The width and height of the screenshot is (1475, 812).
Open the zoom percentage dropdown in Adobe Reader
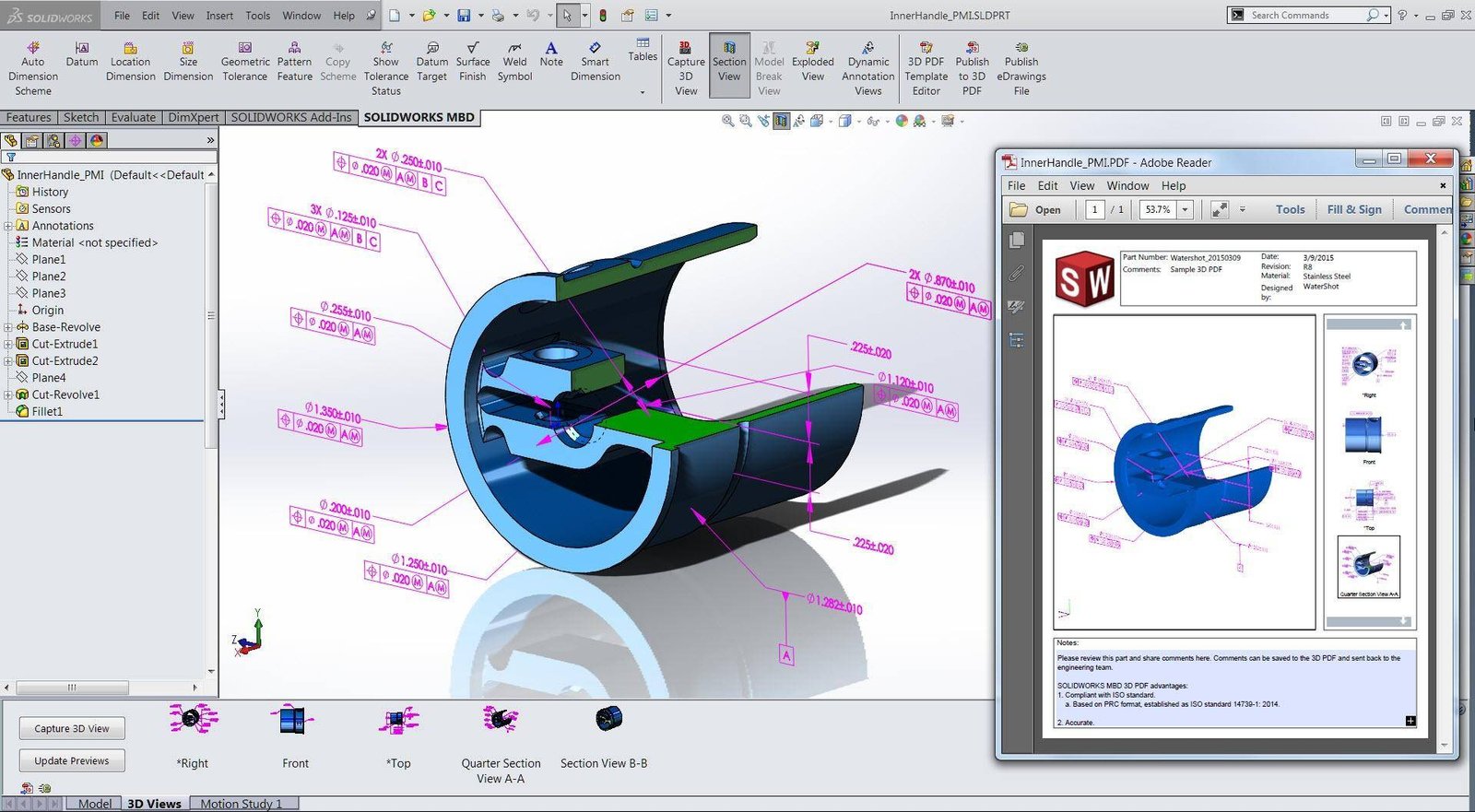click(1186, 210)
